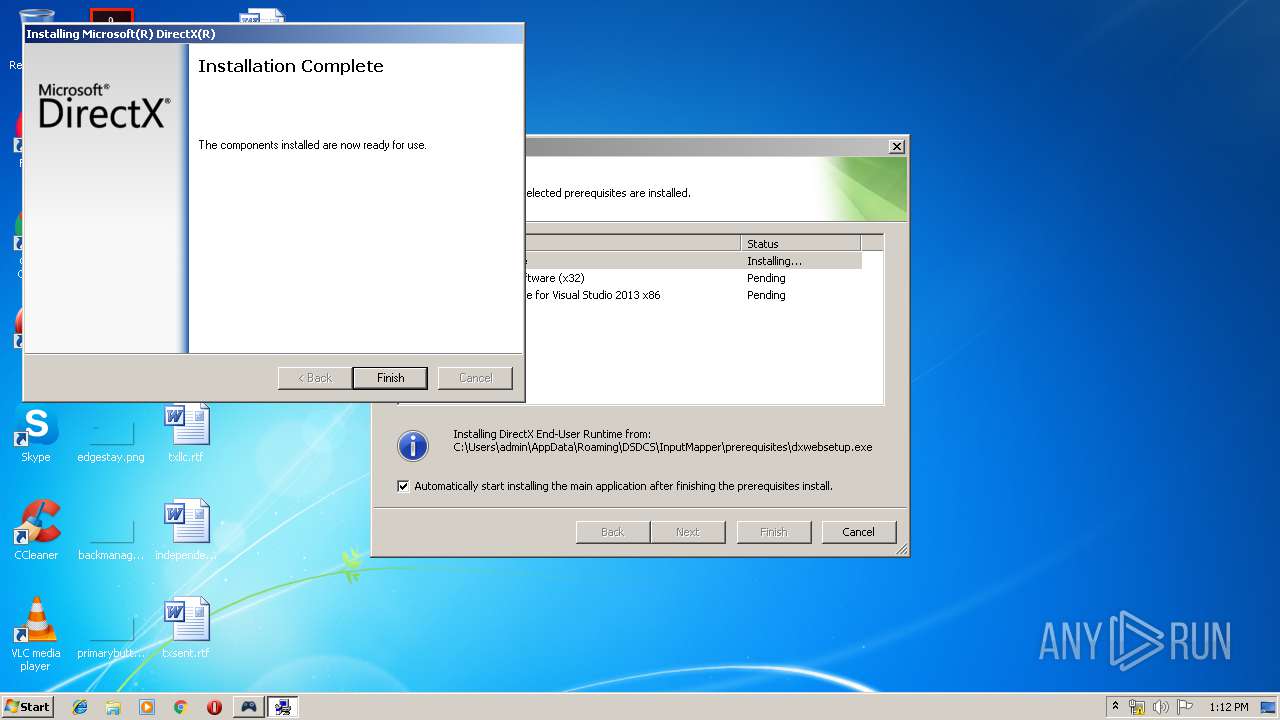Open the Windows Start menu
Viewport: 1280px width, 720px height.
[27, 706]
